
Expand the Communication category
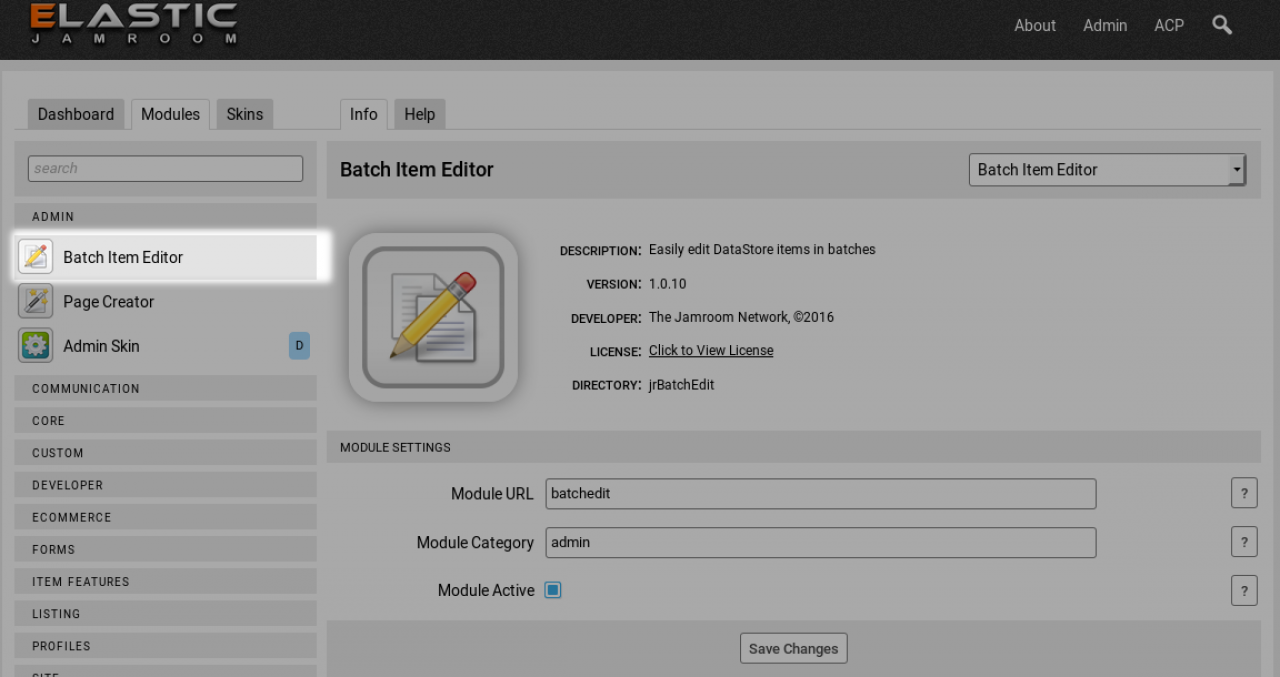(x=165, y=388)
